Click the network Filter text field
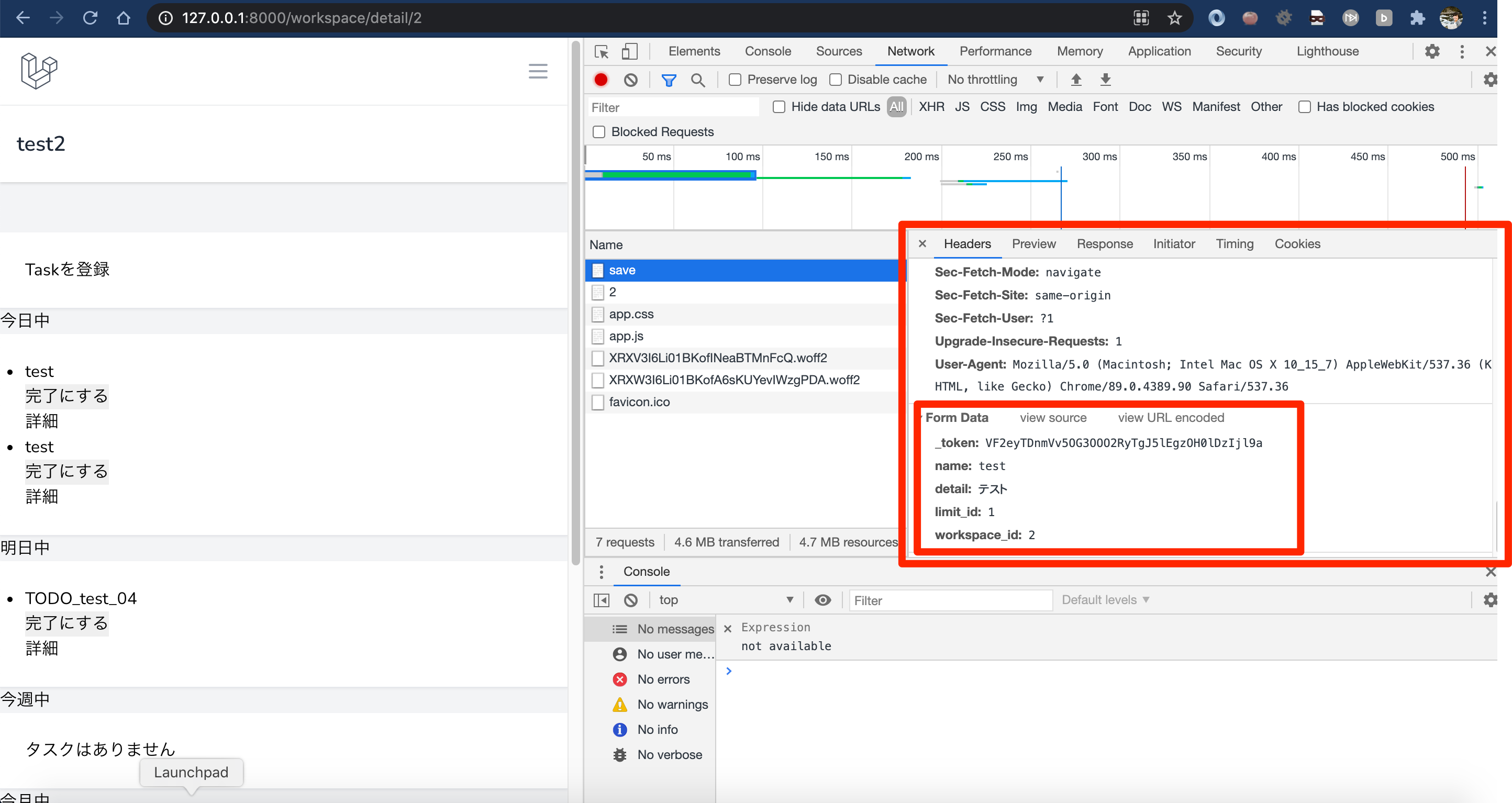The width and height of the screenshot is (1512, 803). click(x=673, y=107)
